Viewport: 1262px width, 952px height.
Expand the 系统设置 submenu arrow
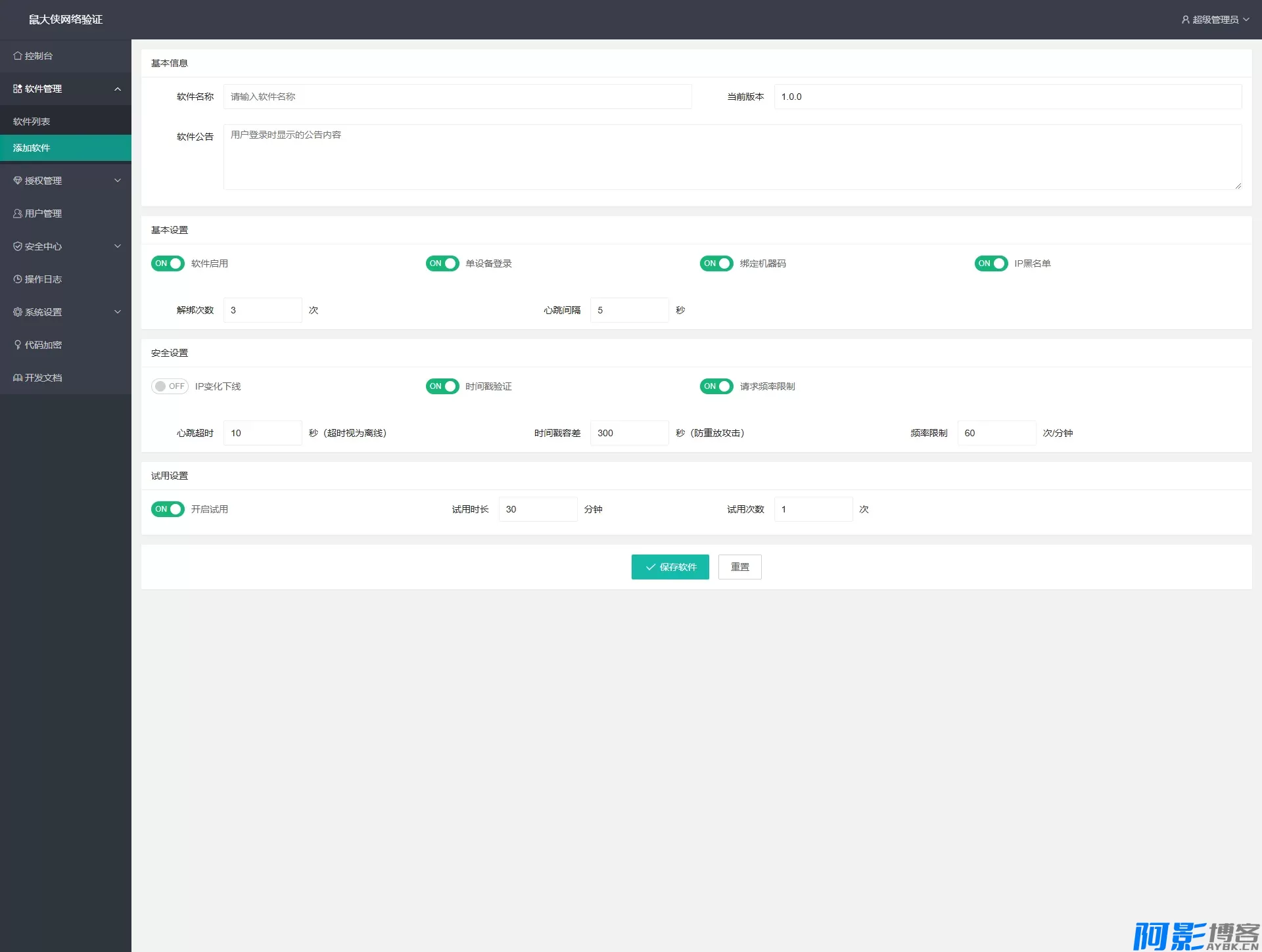(x=118, y=312)
